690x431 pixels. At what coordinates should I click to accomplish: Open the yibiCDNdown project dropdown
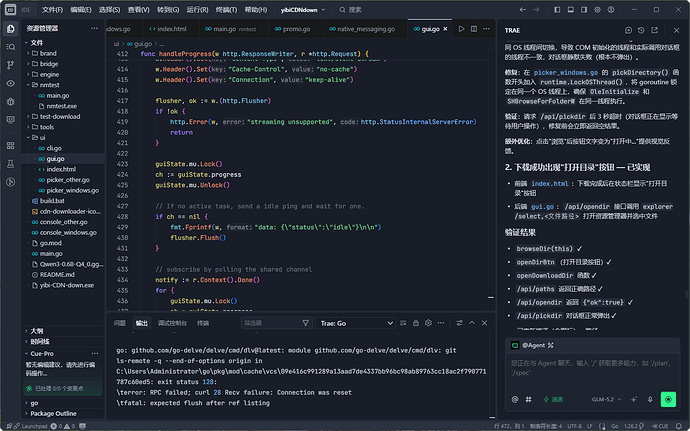tap(303, 10)
